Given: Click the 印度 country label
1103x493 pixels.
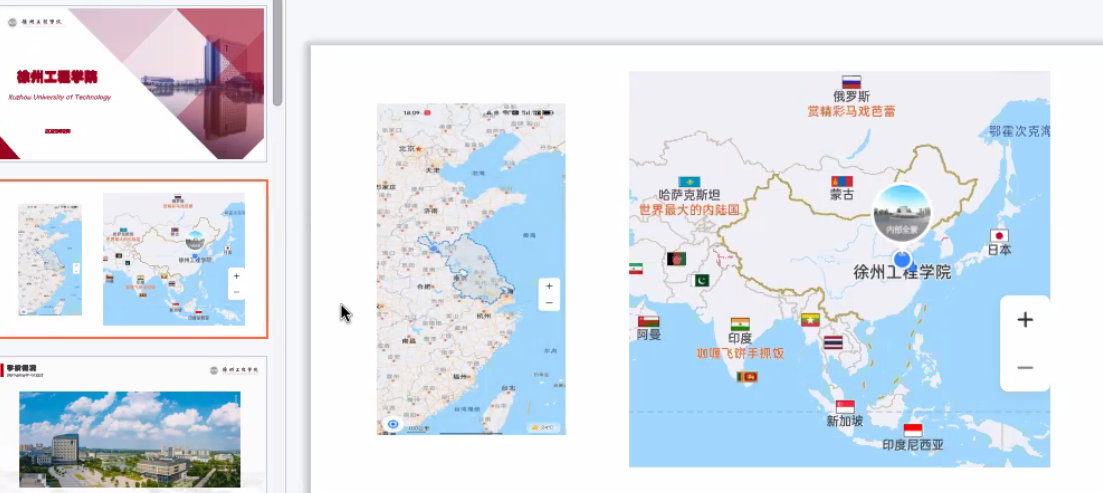Looking at the screenshot, I should click(x=740, y=338).
